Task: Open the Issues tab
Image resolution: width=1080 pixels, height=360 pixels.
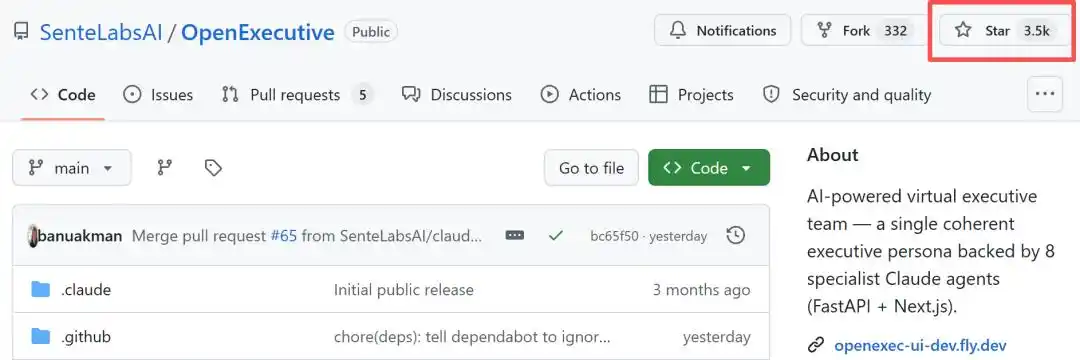Action: (x=158, y=94)
